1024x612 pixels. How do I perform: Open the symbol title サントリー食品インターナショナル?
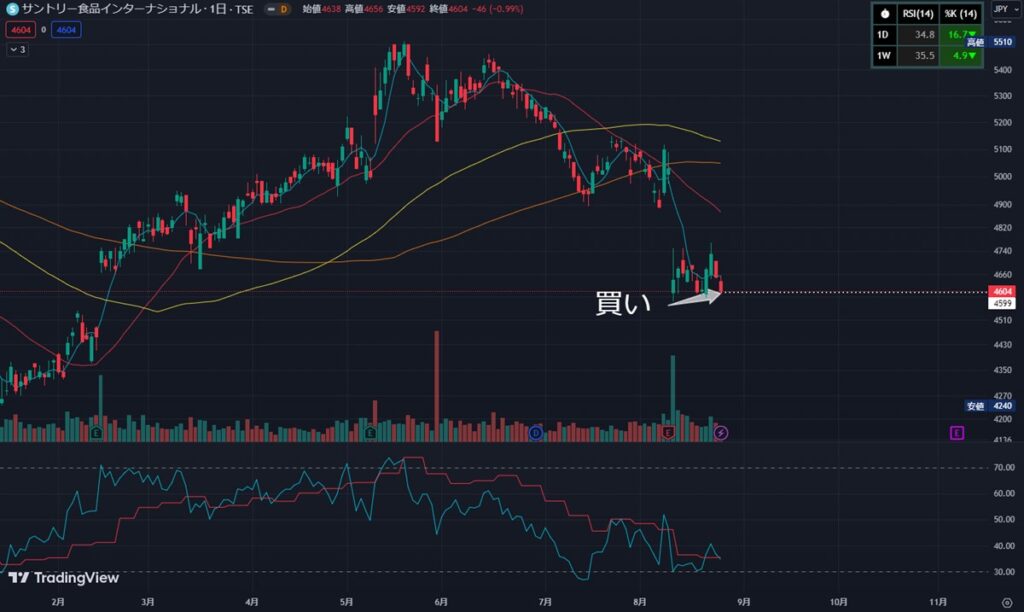click(112, 10)
